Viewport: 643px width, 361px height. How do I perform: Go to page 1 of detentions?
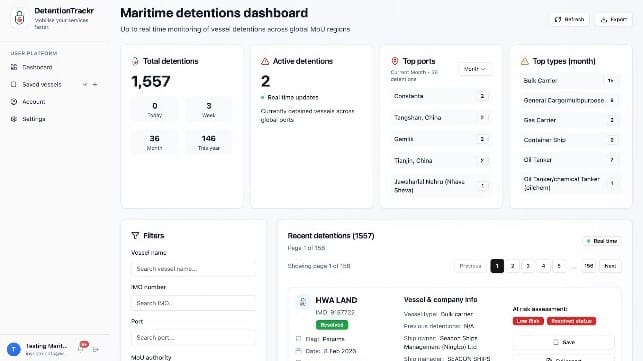point(497,266)
